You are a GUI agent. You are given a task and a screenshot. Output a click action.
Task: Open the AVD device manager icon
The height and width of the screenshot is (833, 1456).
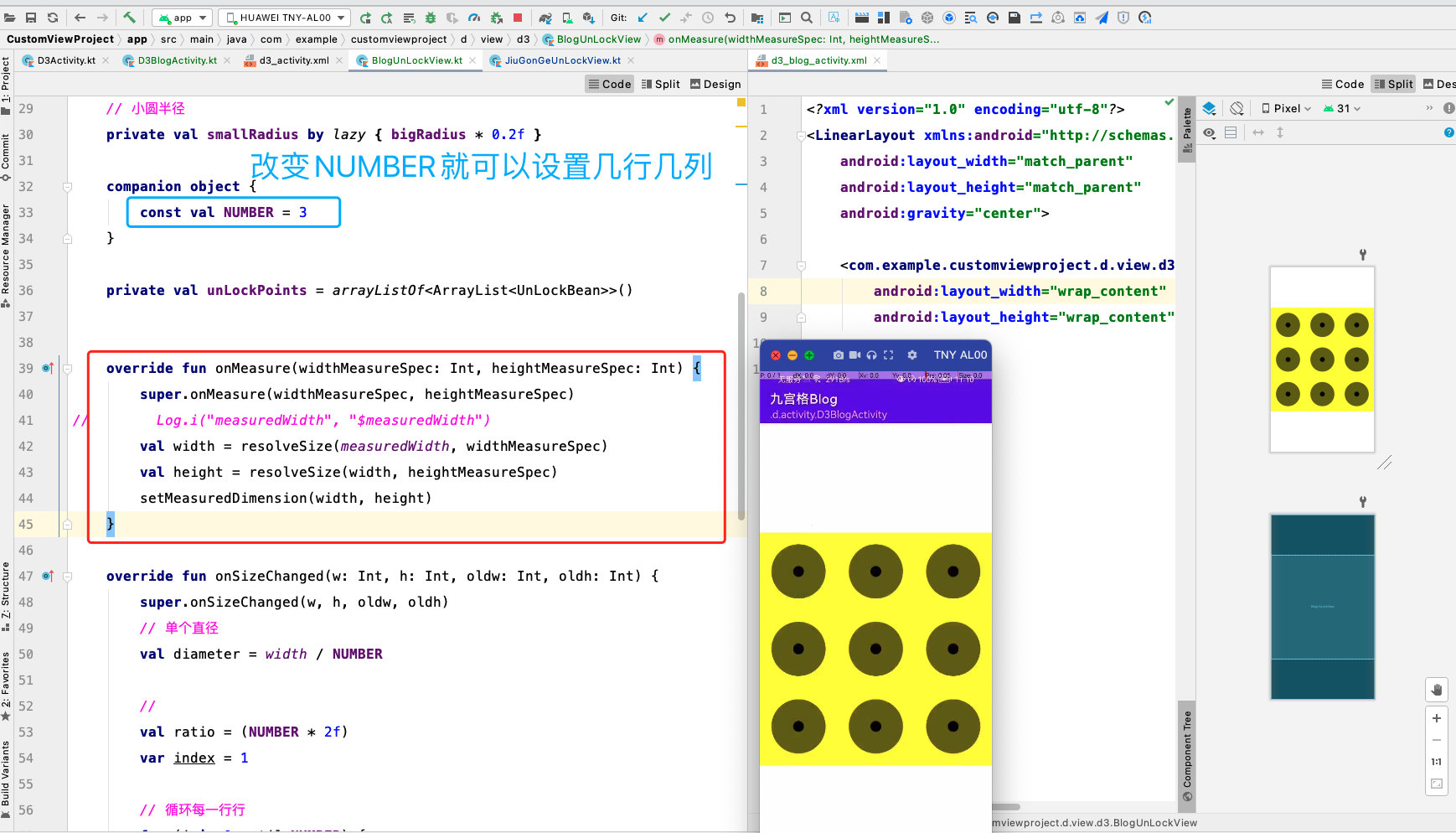pos(567,18)
